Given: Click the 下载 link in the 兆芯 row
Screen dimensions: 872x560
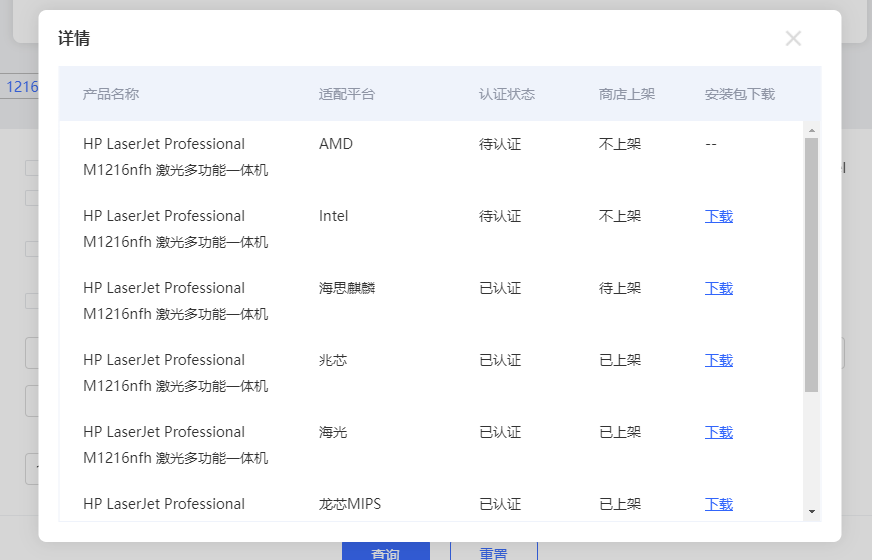Looking at the screenshot, I should coord(718,360).
